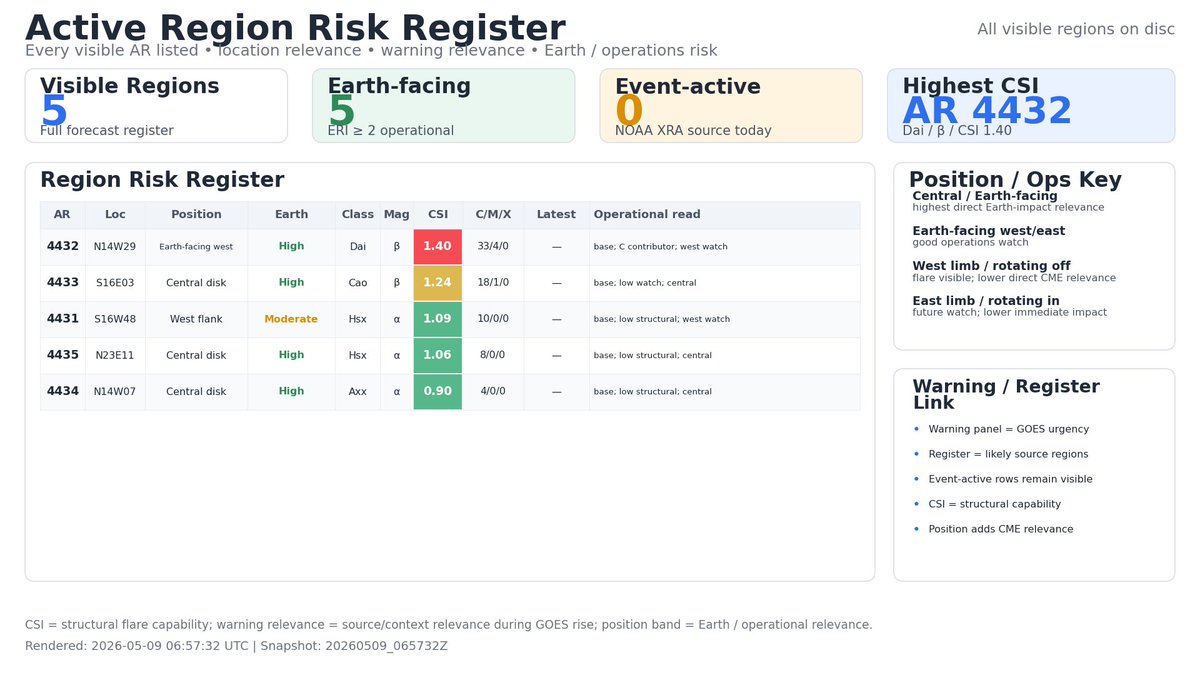Click flare count 10/0/0
Screen dimensions: 1200x675
tap(493, 319)
